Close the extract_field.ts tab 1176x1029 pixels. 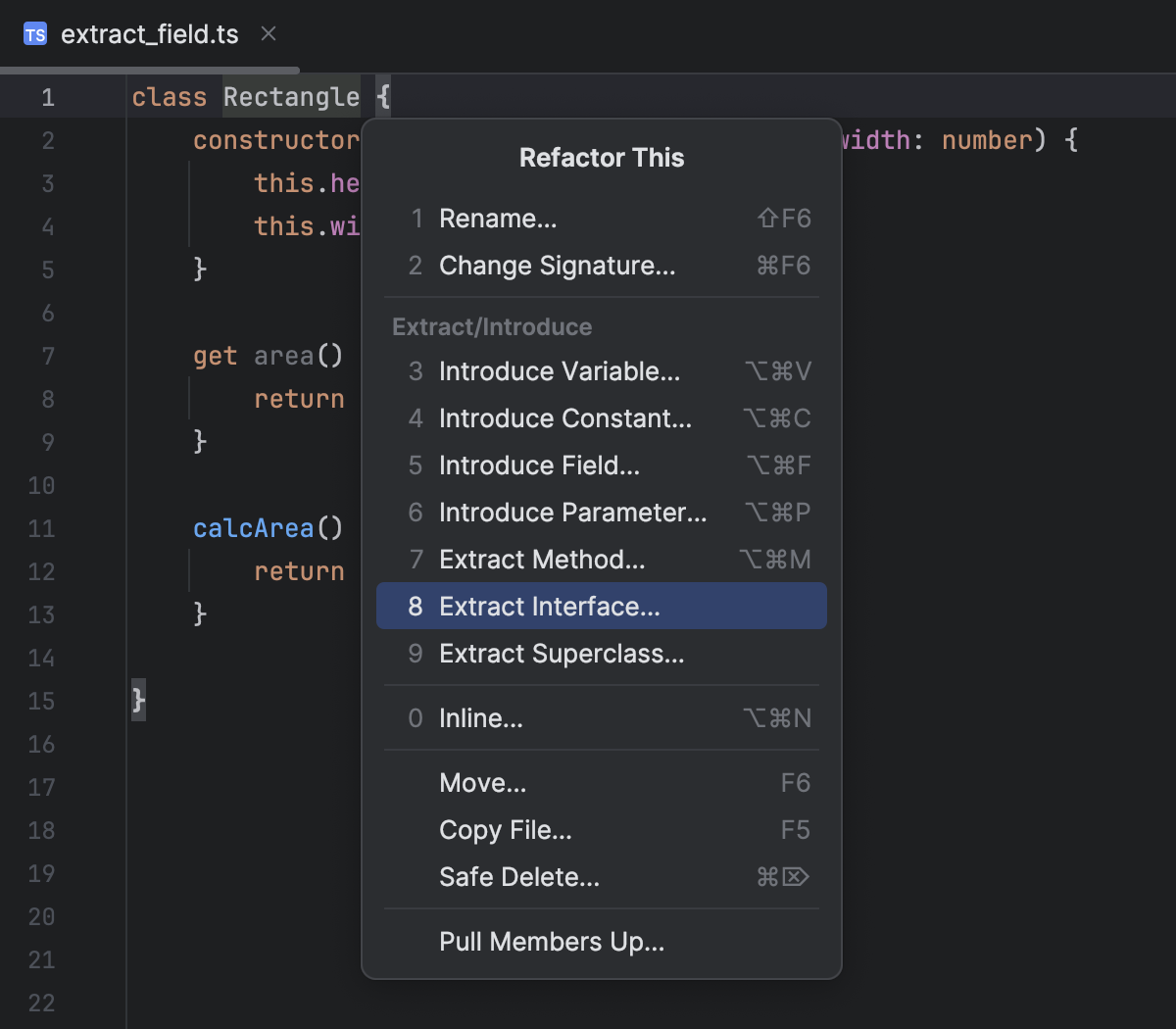tap(269, 34)
